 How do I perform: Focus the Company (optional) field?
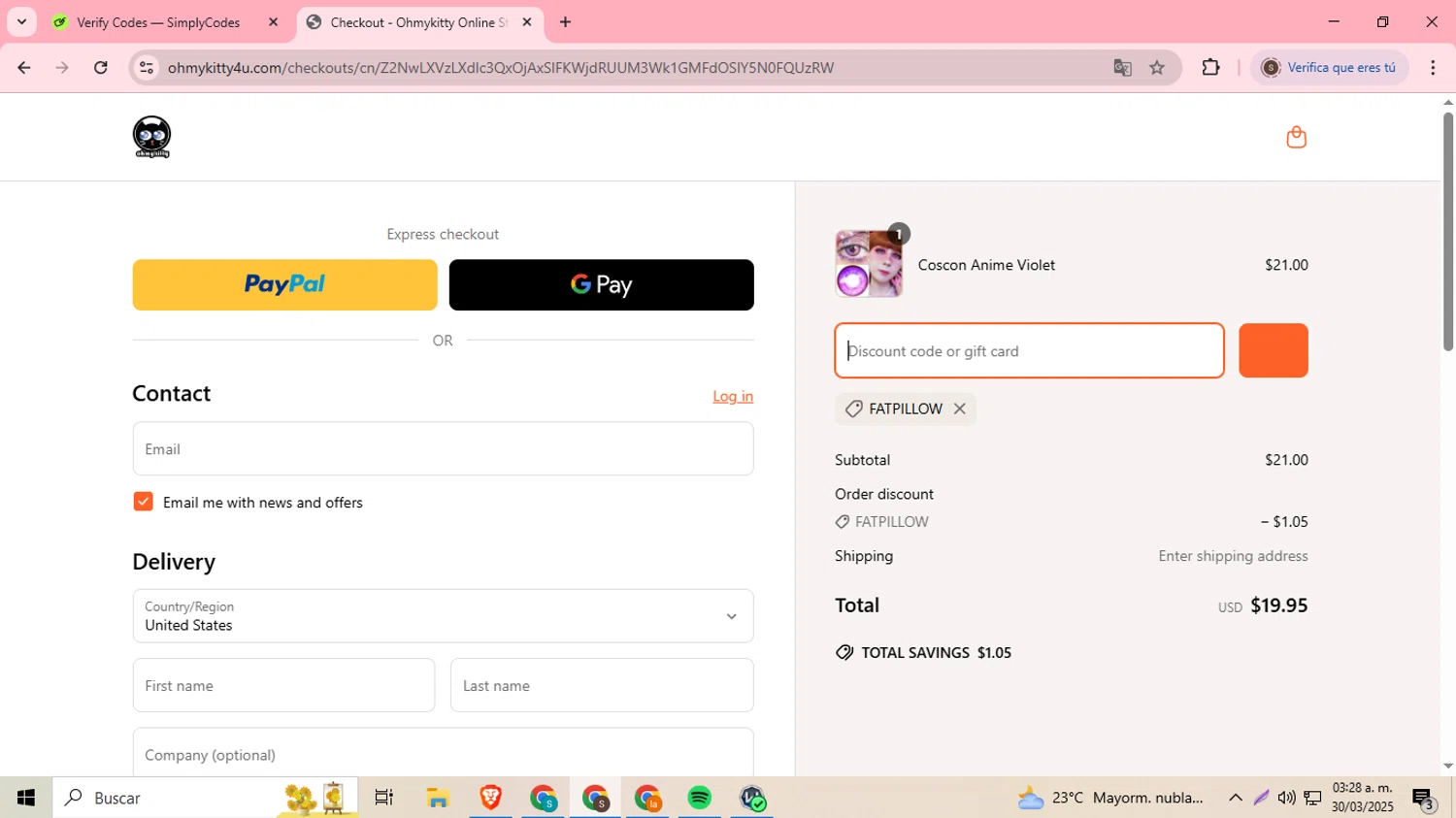(x=443, y=753)
